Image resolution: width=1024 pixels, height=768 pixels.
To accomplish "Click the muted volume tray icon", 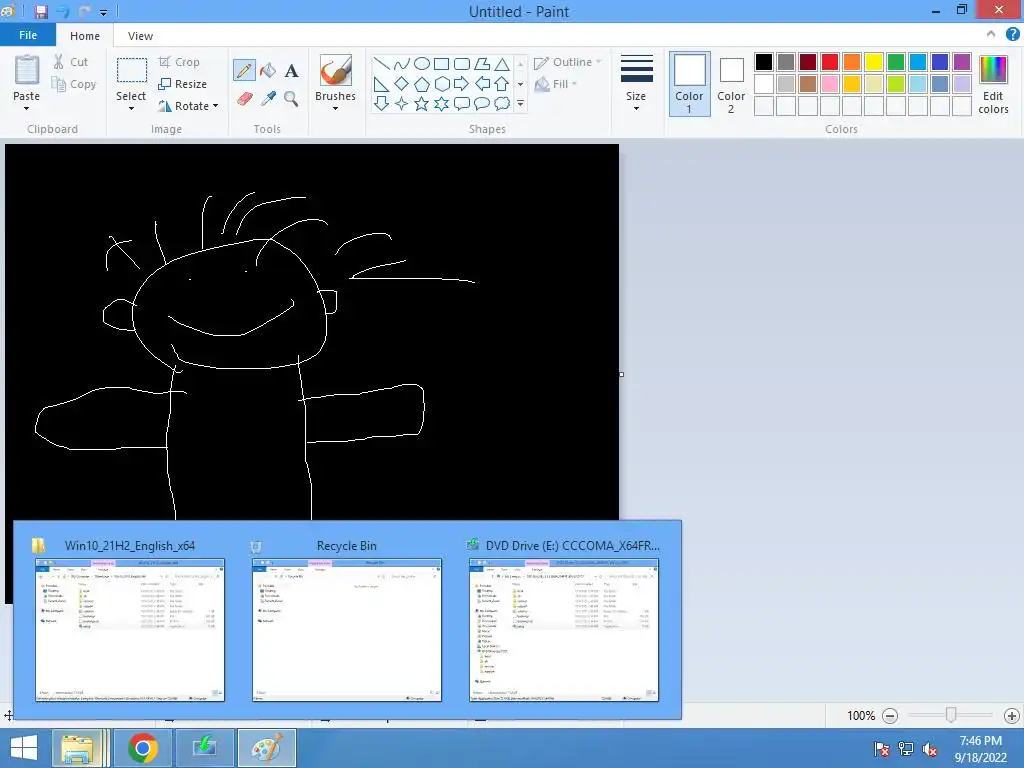I will (x=929, y=749).
